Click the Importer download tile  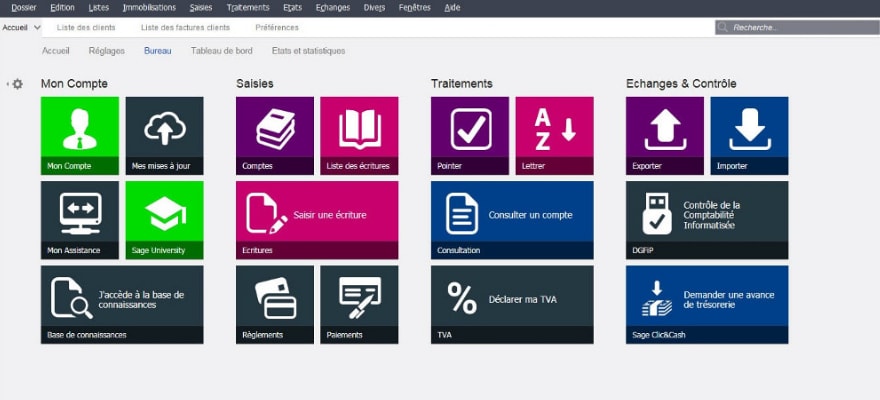[749, 135]
